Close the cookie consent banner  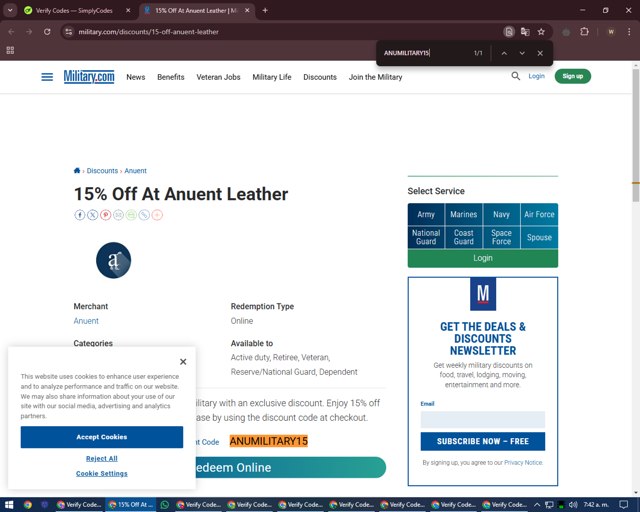click(x=183, y=362)
